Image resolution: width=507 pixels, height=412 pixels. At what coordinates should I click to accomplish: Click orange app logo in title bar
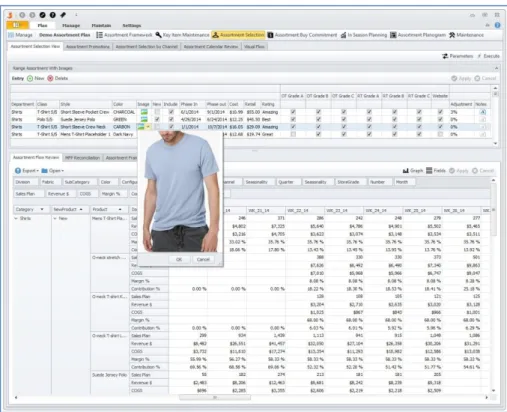10,15
